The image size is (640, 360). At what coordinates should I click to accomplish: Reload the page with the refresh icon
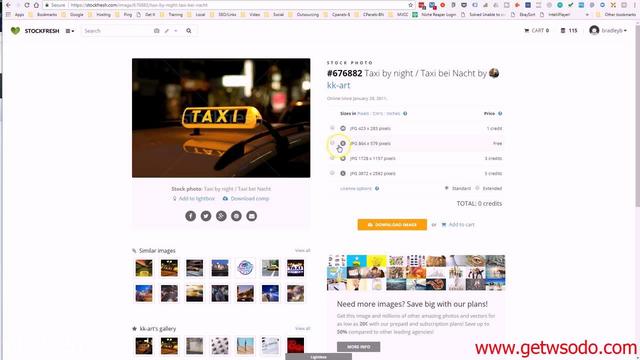tap(27, 5)
